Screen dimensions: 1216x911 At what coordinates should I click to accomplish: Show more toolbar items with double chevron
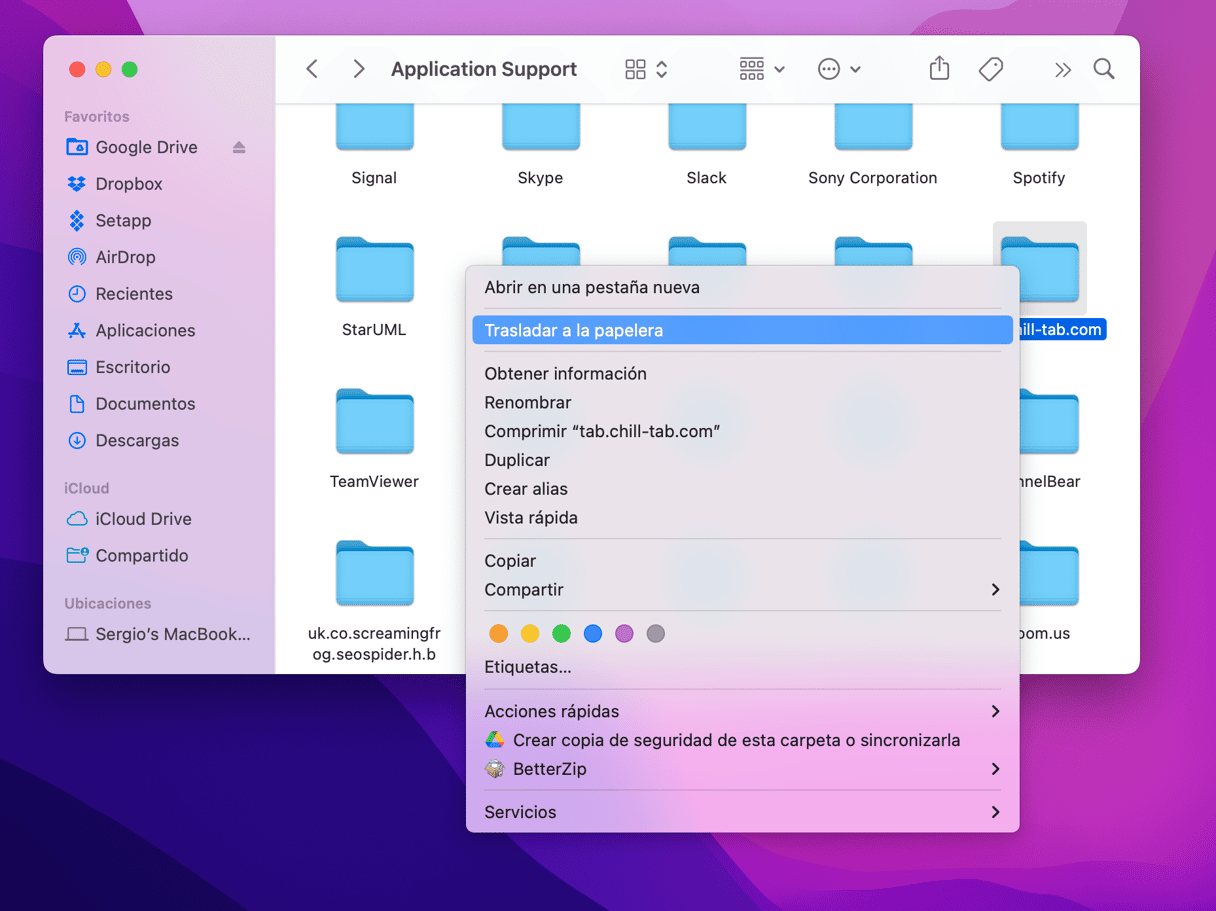click(x=1062, y=69)
